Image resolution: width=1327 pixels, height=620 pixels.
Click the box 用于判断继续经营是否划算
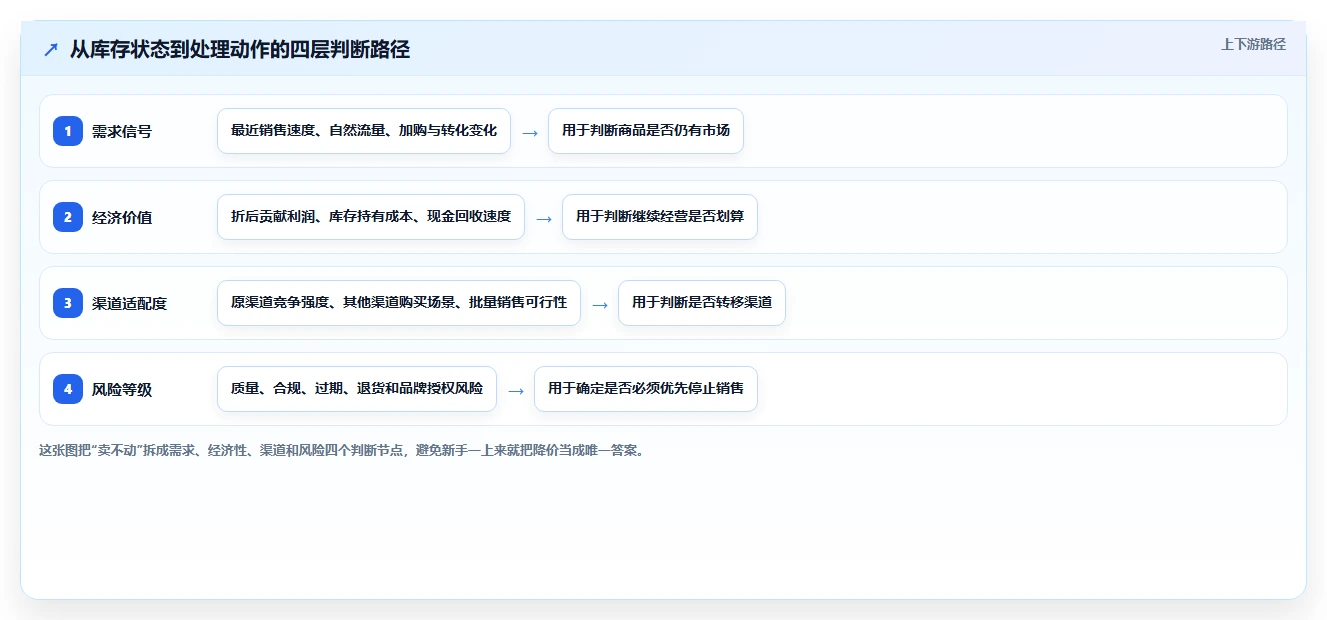pyautogui.click(x=660, y=217)
